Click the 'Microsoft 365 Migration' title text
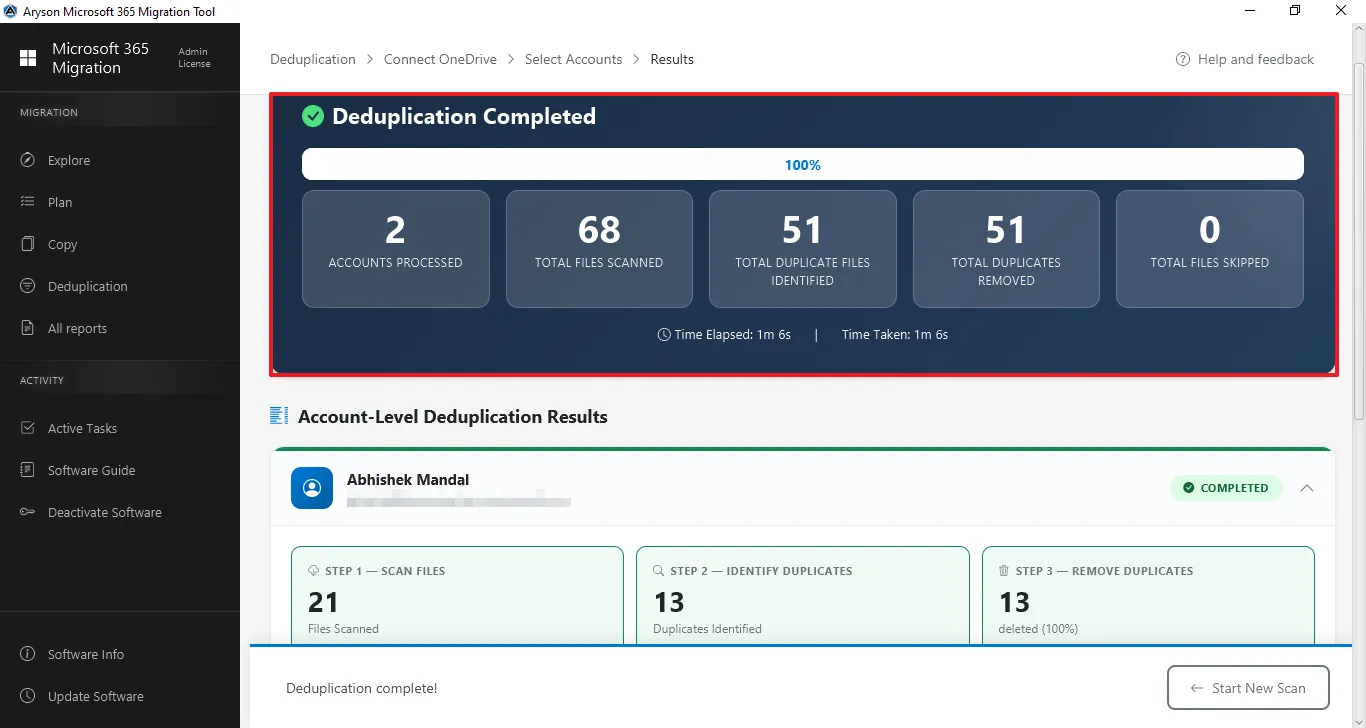 (x=100, y=58)
